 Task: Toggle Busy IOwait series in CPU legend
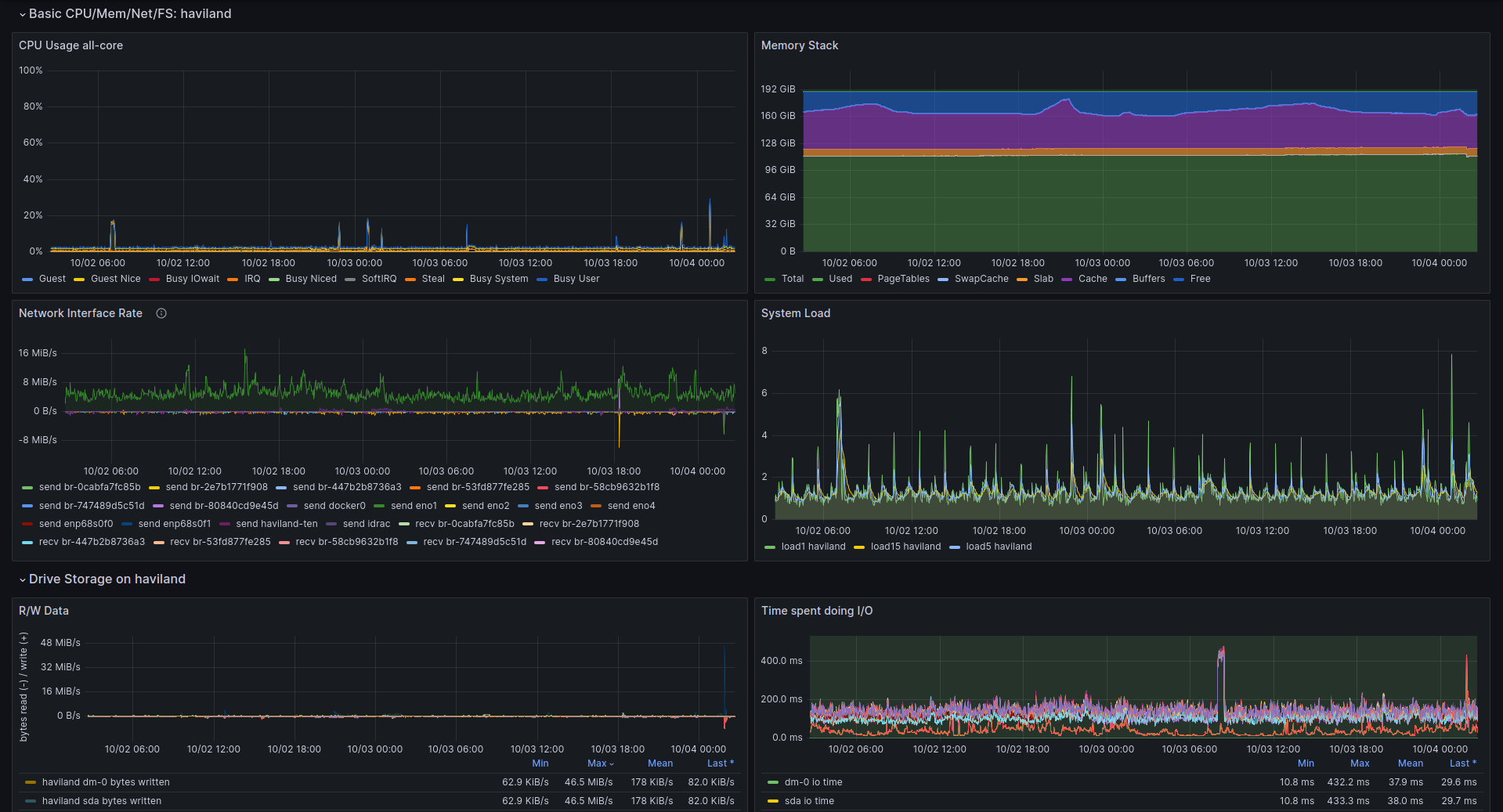[x=193, y=279]
